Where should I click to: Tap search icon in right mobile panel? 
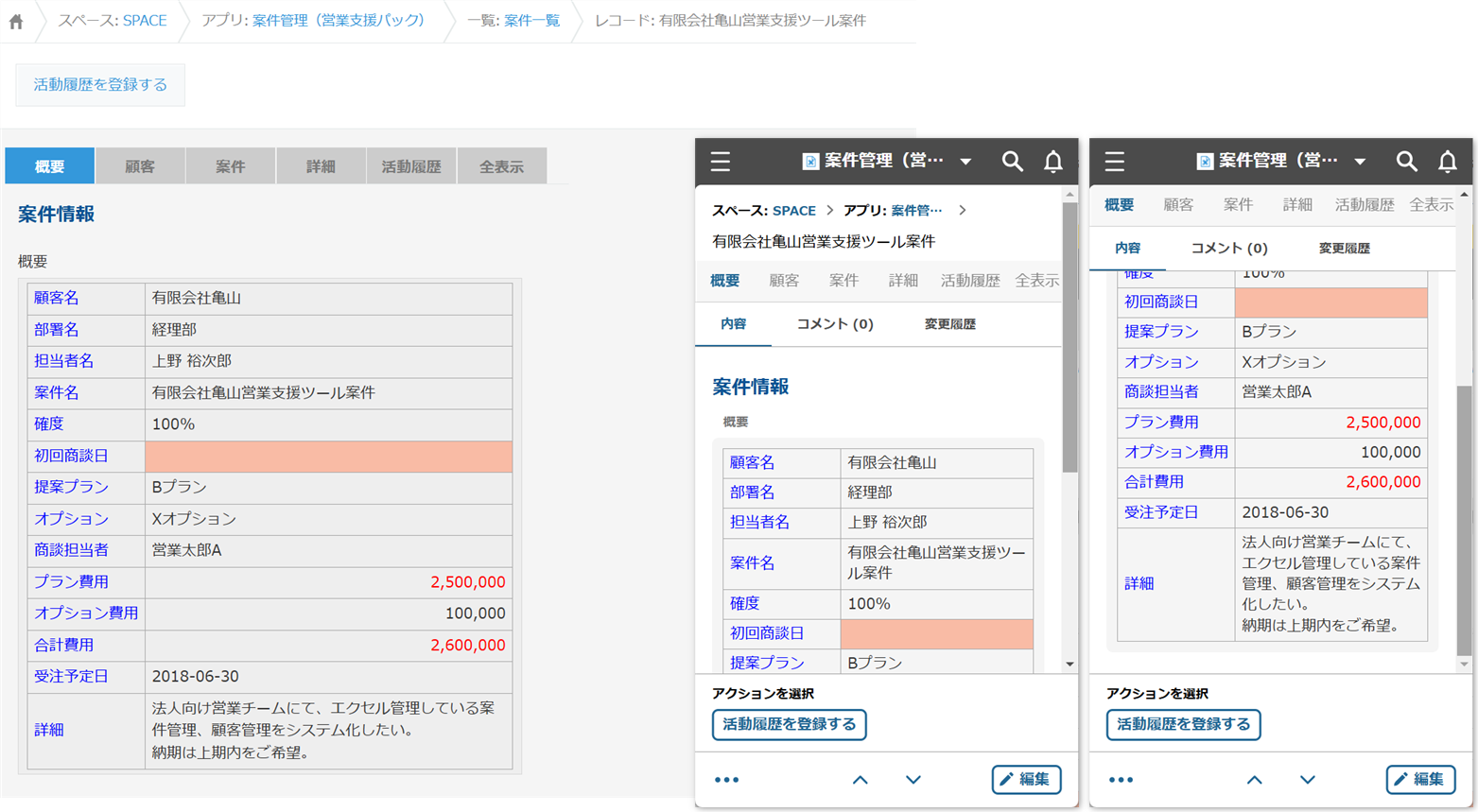pos(1406,162)
